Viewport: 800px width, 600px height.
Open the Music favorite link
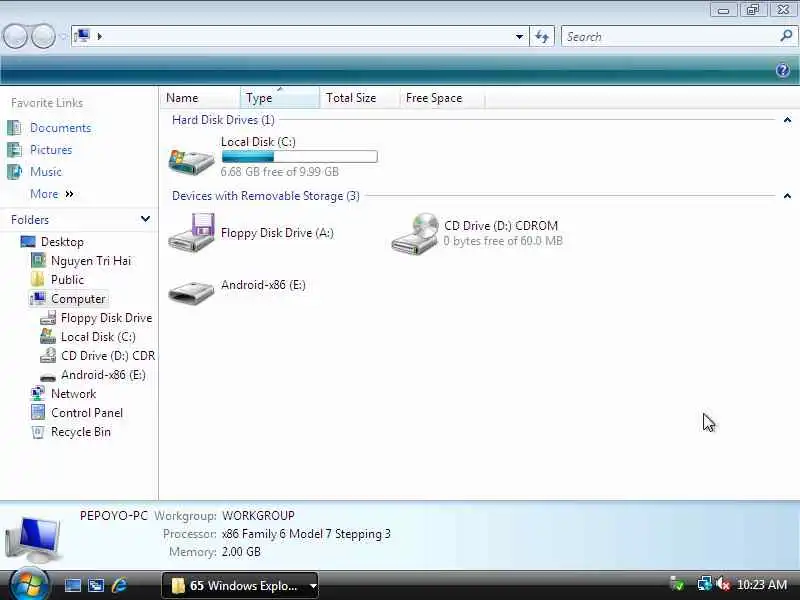(x=46, y=171)
